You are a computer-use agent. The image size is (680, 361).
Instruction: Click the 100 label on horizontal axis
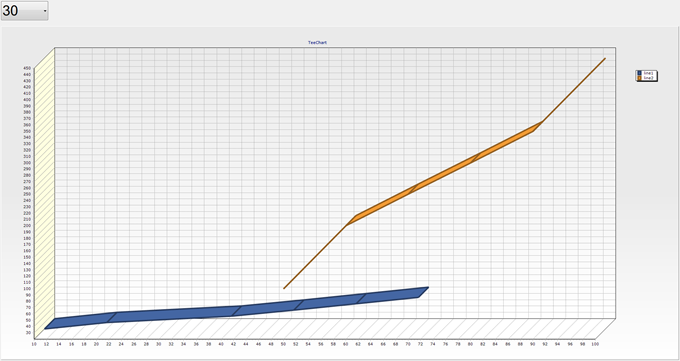tap(595, 344)
